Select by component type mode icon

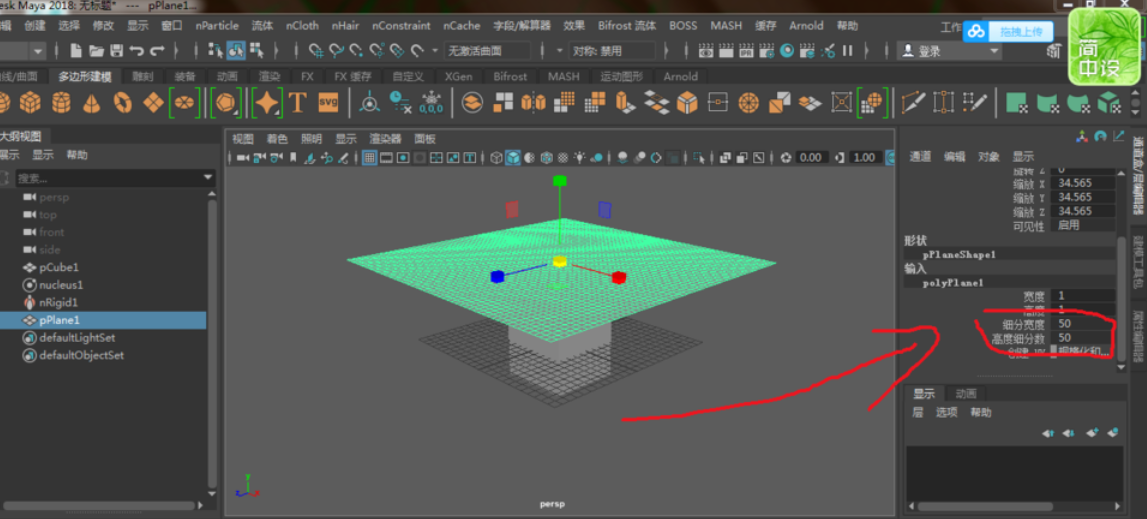(x=256, y=51)
